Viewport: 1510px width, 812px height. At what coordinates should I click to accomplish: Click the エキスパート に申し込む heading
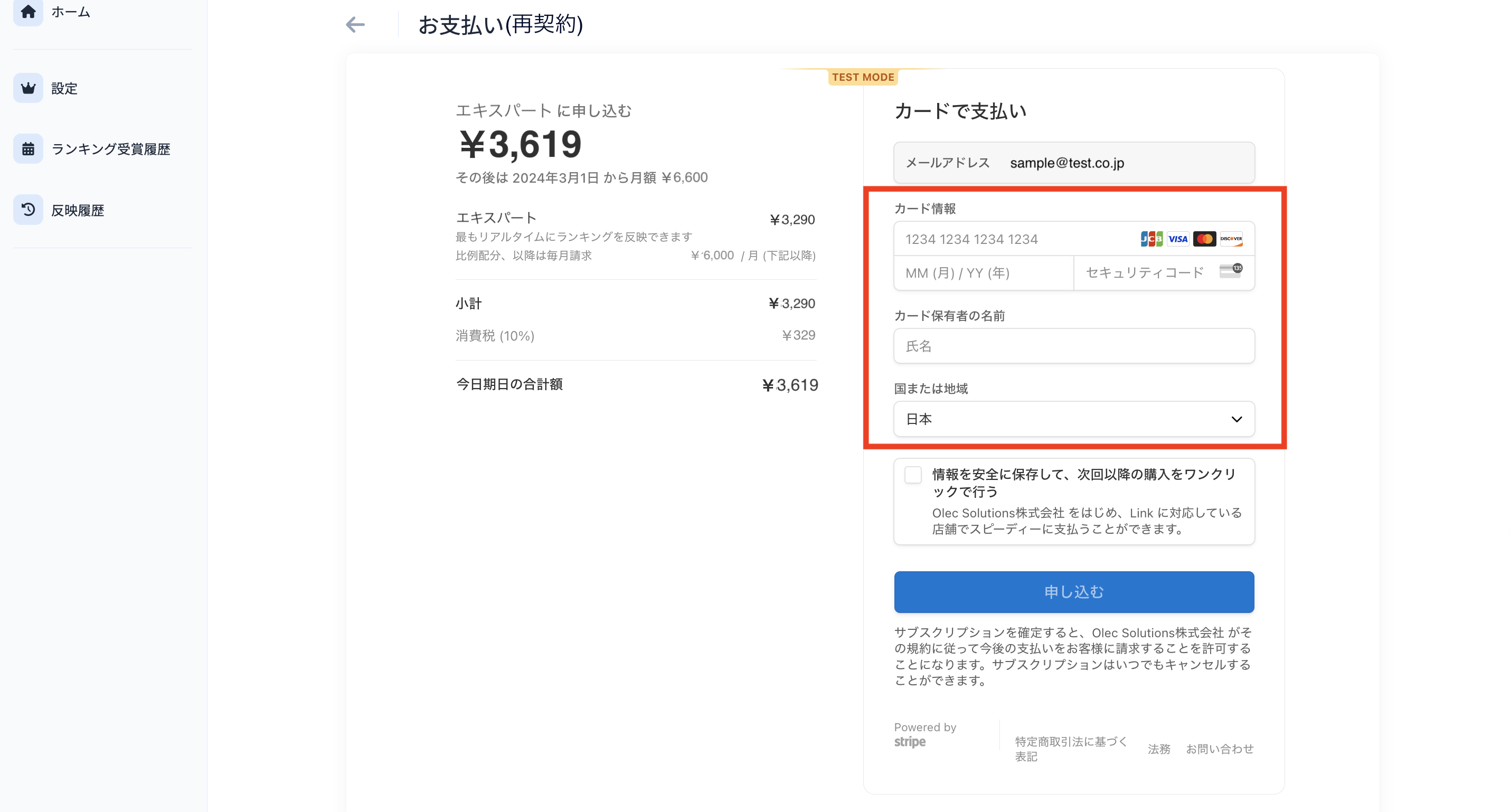coord(543,110)
